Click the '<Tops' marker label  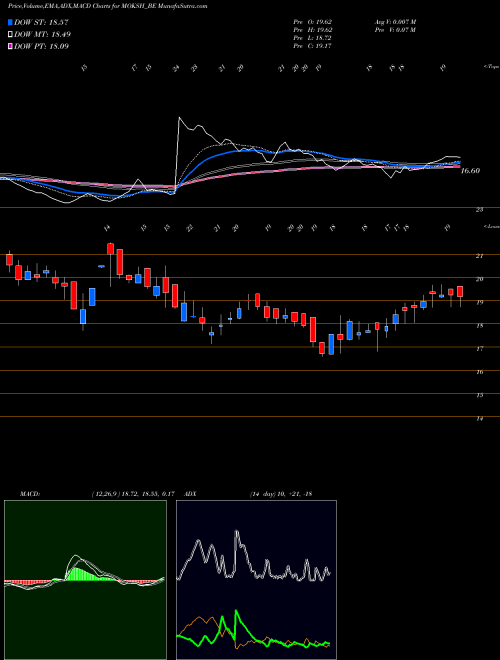pyautogui.click(x=491, y=67)
